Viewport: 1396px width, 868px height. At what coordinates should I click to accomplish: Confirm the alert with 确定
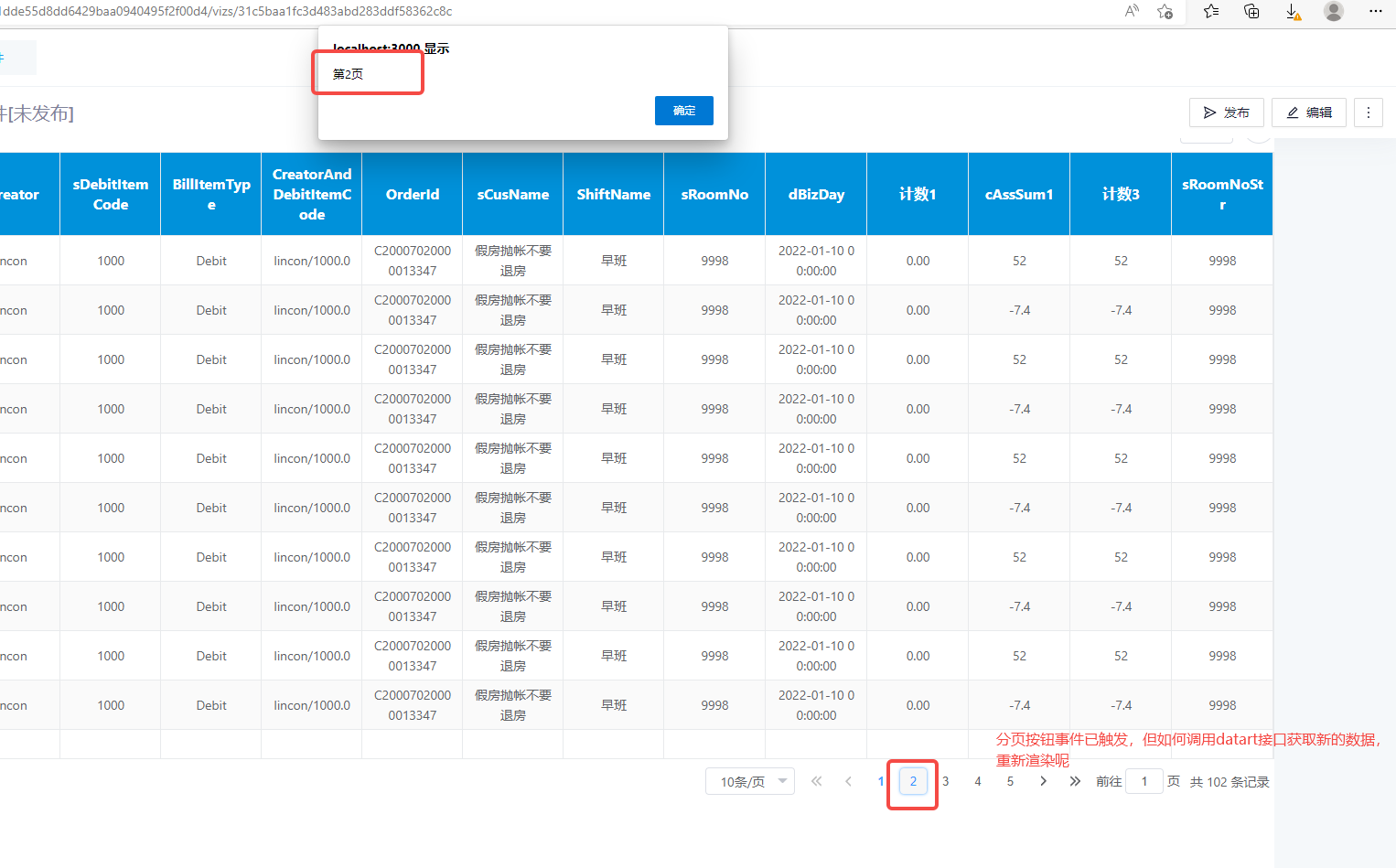684,111
